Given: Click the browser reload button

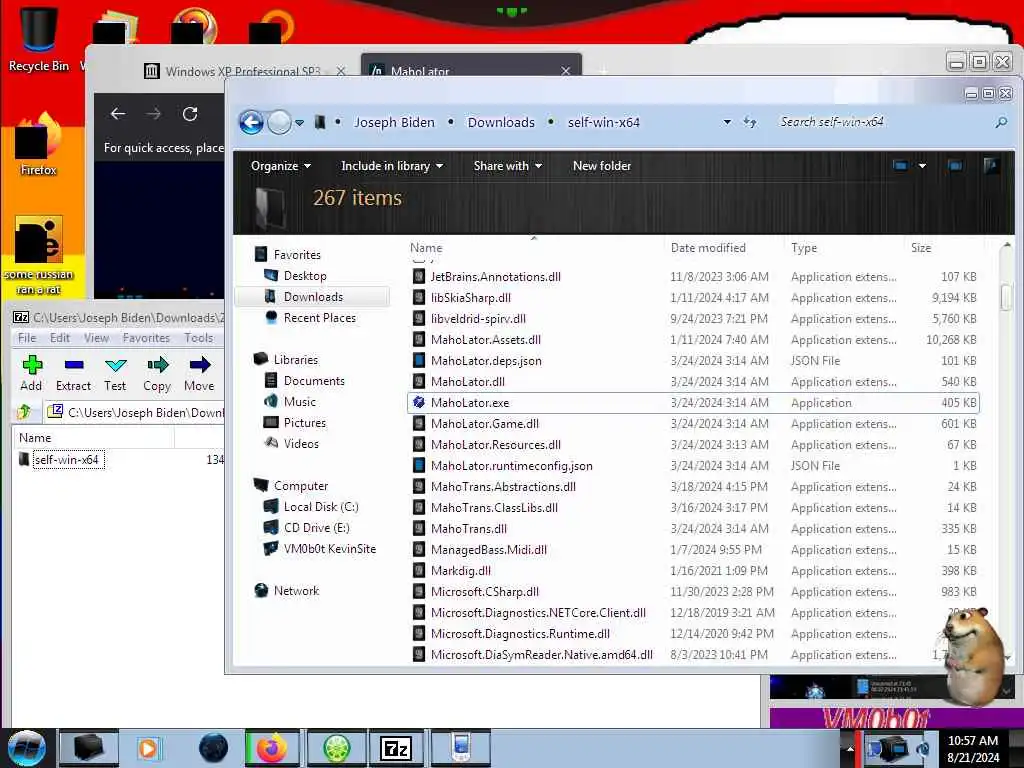Looking at the screenshot, I should pos(190,114).
